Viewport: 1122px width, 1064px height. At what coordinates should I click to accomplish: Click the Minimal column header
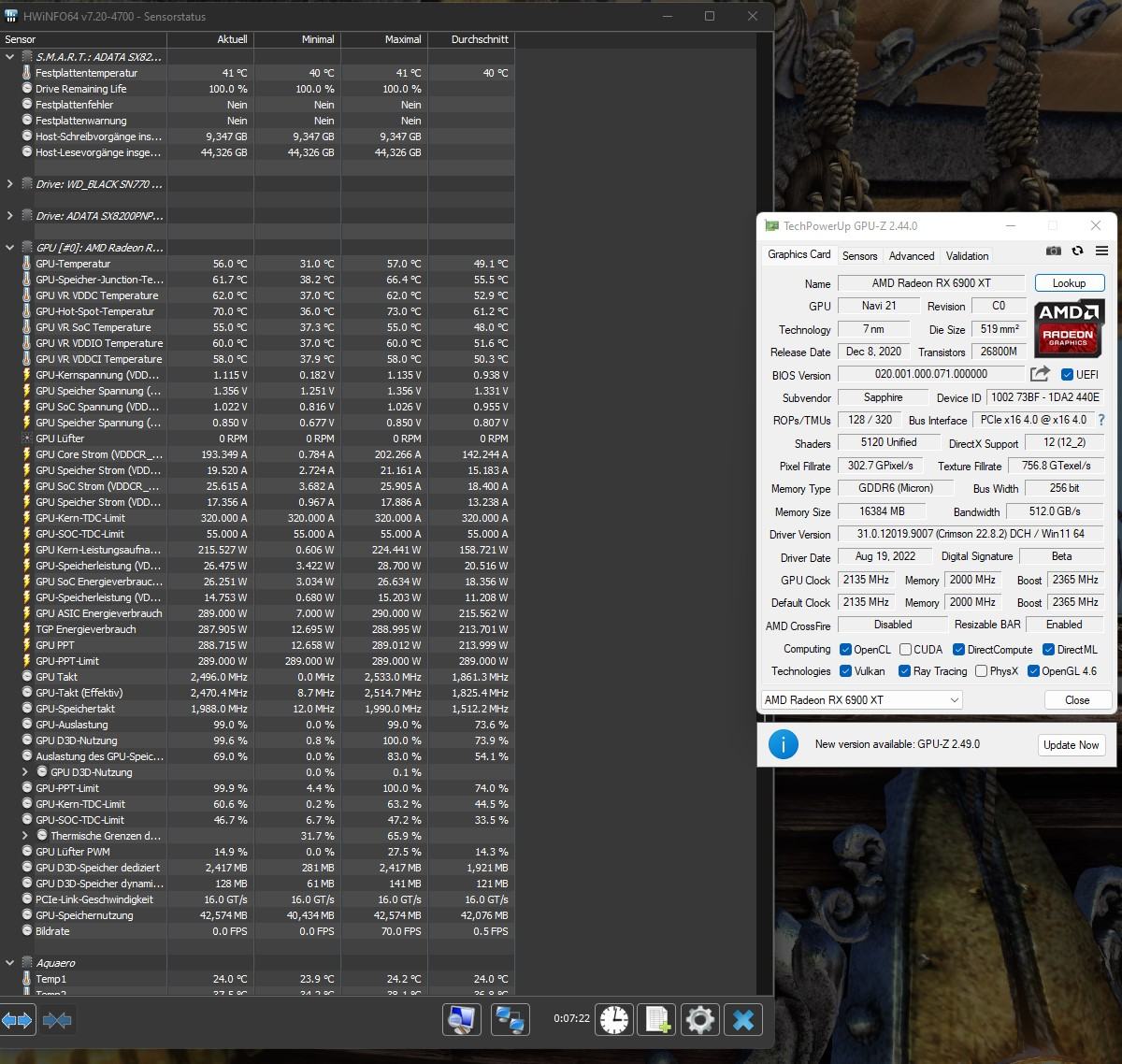tap(297, 39)
